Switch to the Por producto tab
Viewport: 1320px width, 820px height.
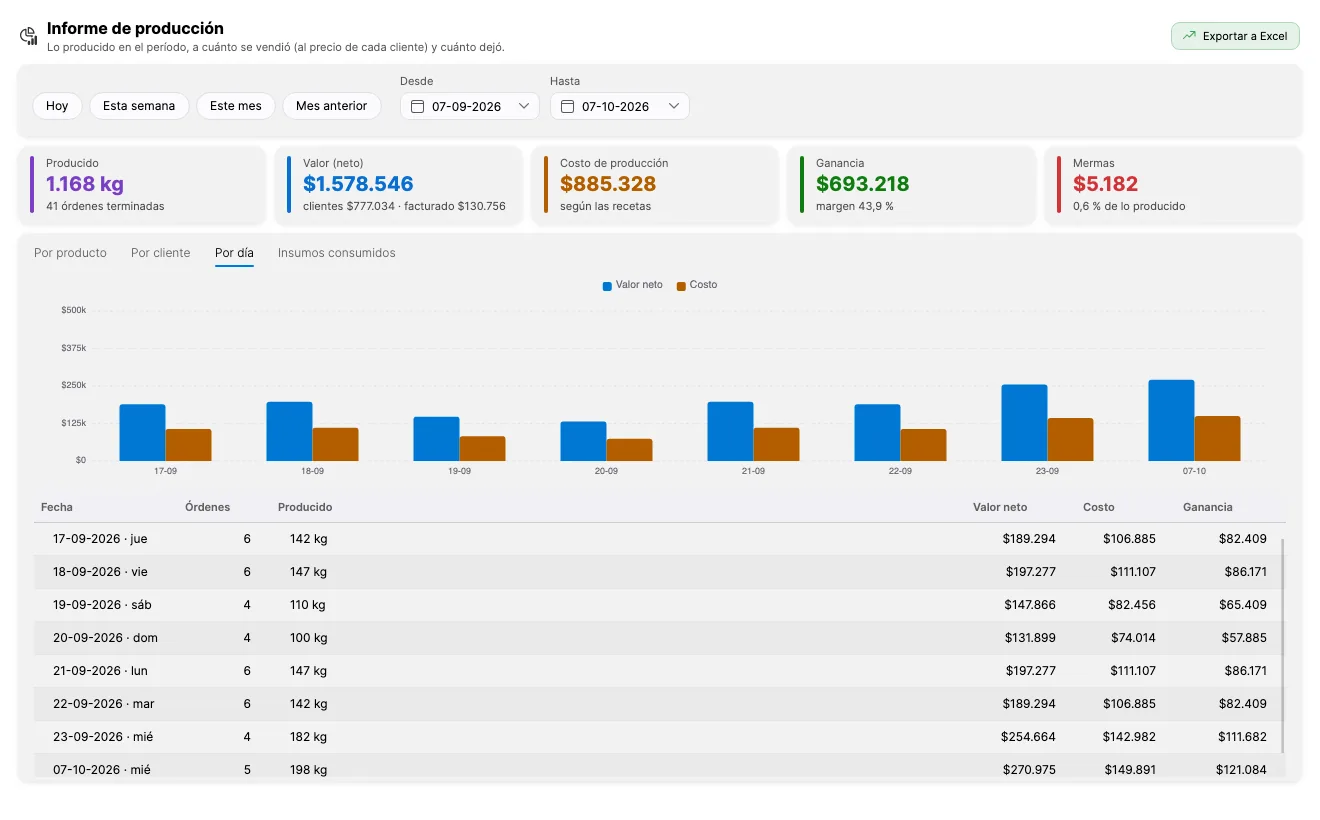pyautogui.click(x=70, y=253)
